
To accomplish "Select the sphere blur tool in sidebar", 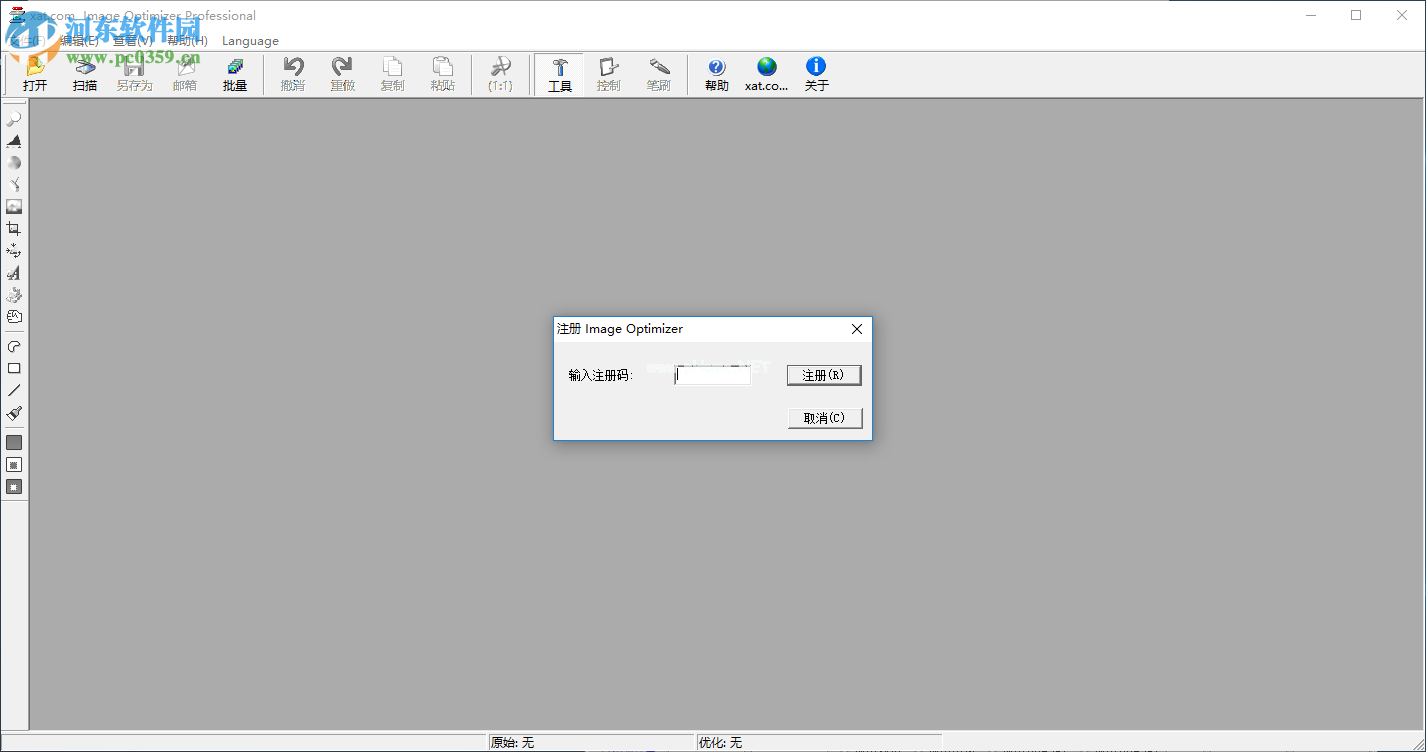I will click(14, 163).
